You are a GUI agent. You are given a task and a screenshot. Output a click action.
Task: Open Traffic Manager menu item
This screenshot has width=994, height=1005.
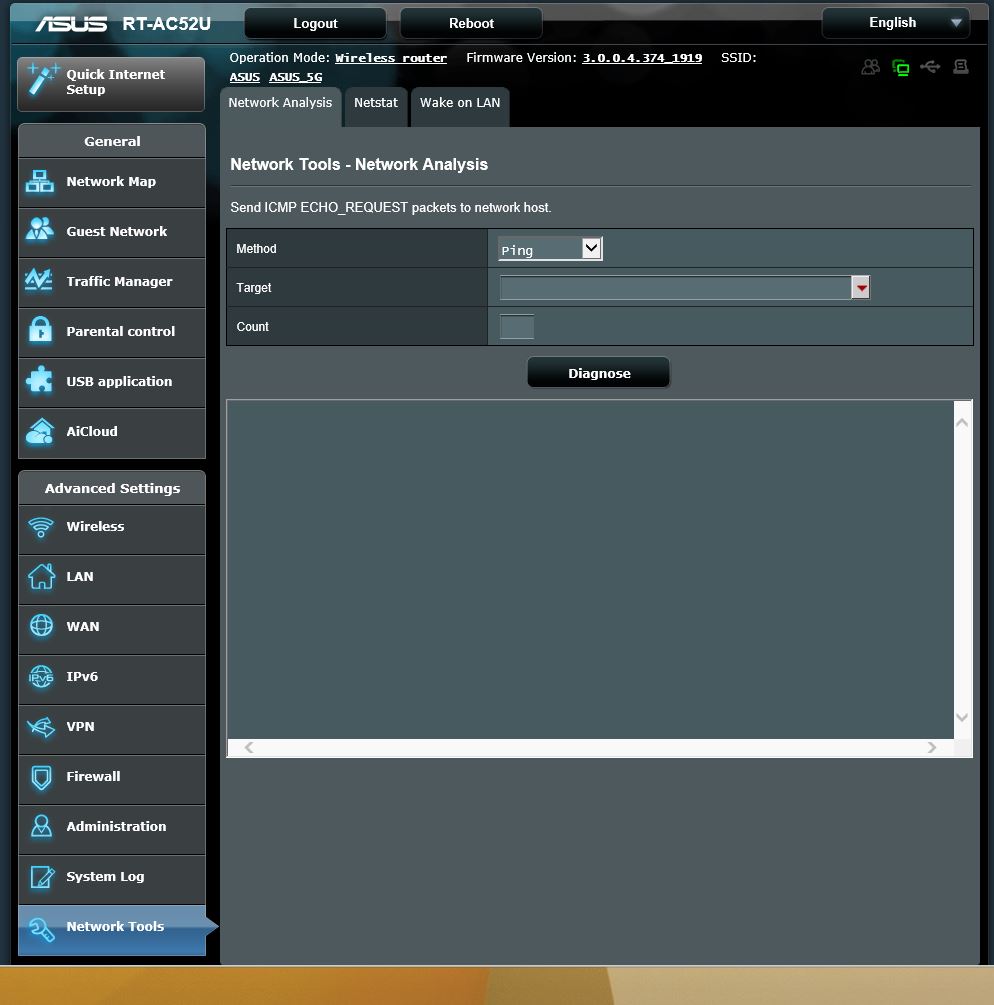(112, 282)
